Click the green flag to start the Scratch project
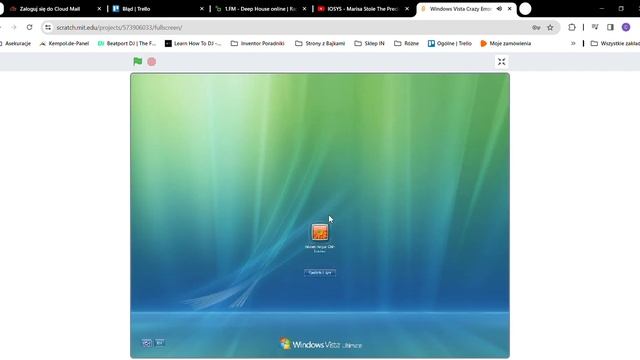This screenshot has width=640, height=360. pos(138,62)
